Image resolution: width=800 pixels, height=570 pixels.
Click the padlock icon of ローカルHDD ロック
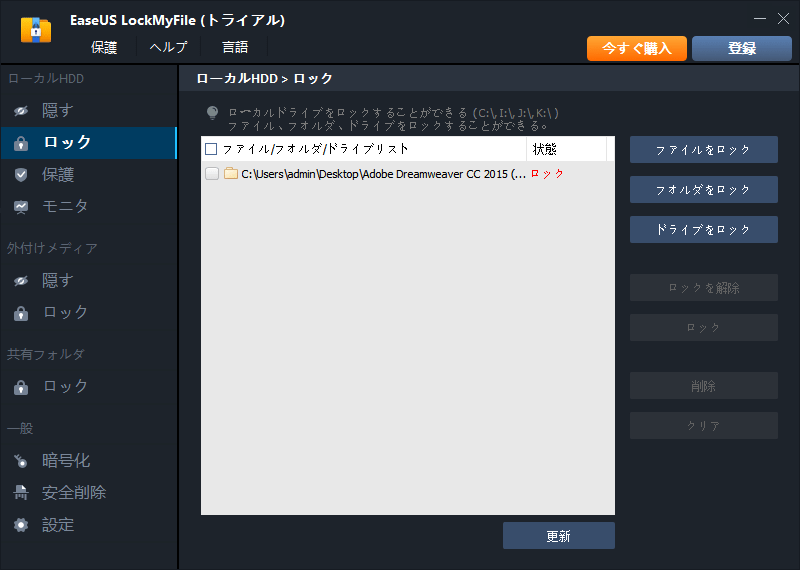pyautogui.click(x=21, y=143)
